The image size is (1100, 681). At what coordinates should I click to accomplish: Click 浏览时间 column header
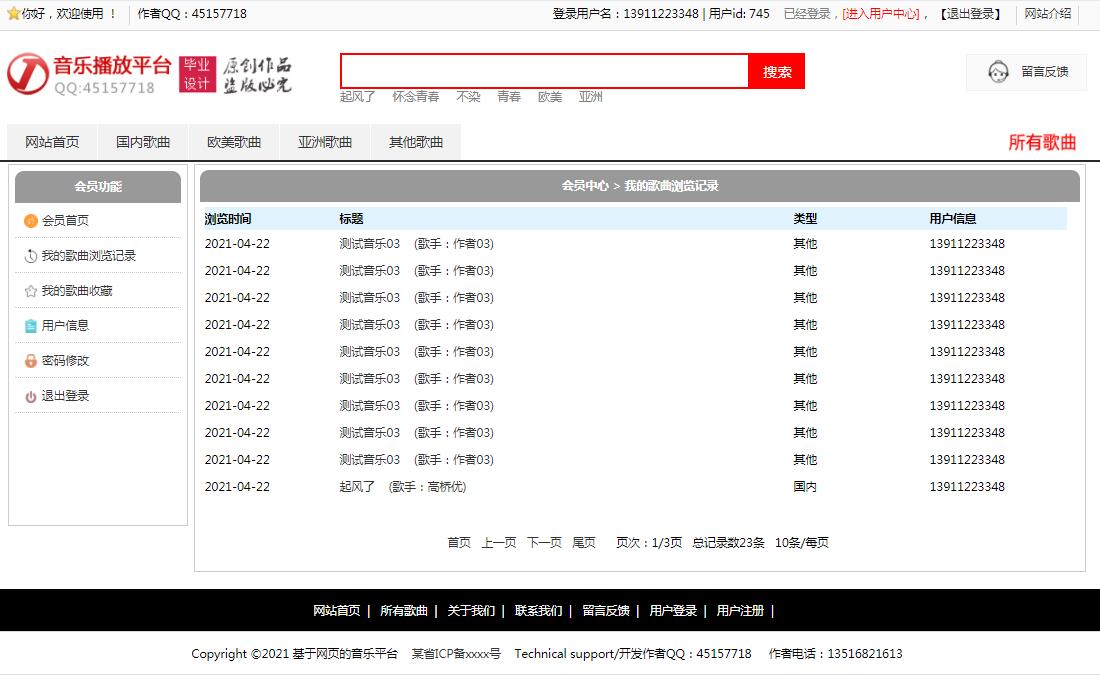[x=228, y=219]
